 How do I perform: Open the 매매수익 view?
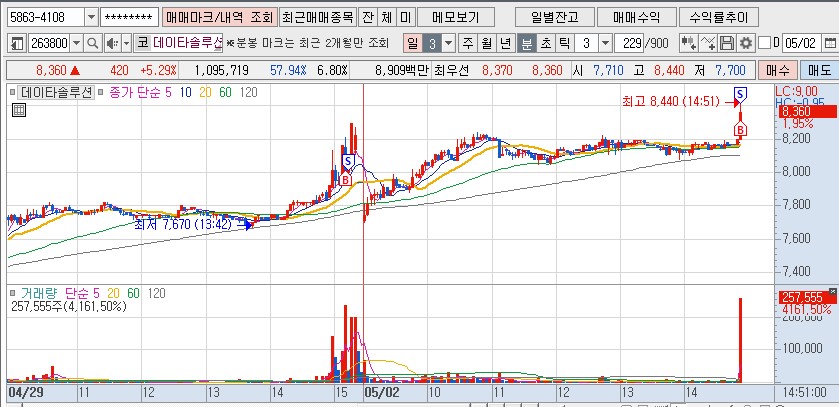(637, 18)
